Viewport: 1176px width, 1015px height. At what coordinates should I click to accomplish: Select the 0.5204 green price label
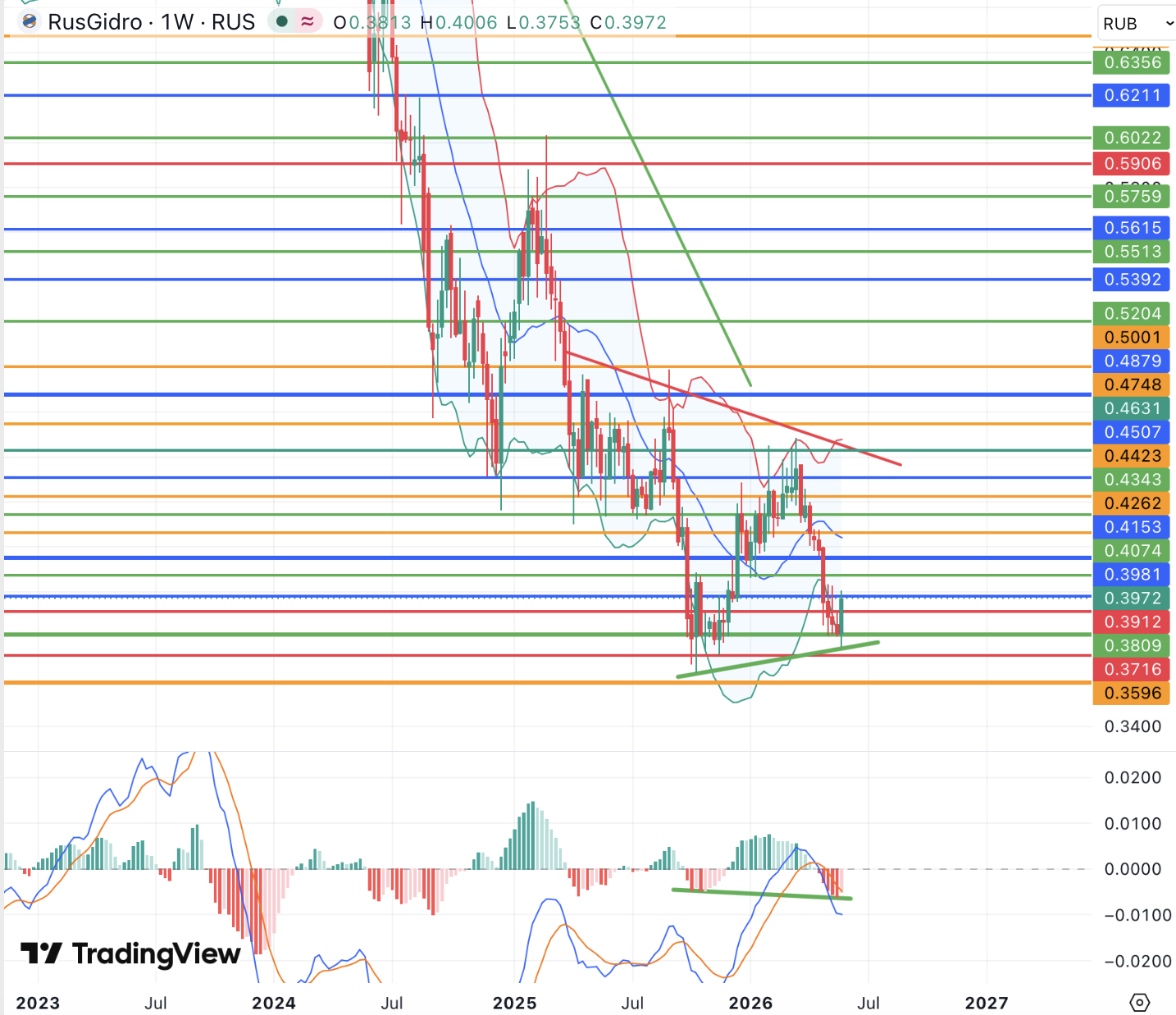[1133, 313]
